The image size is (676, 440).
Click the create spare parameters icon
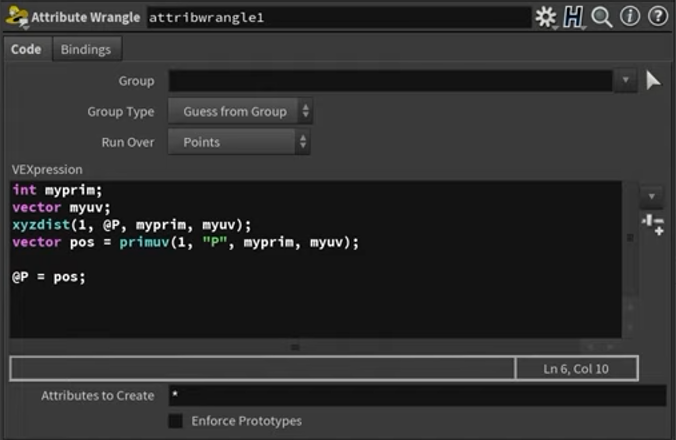(653, 225)
